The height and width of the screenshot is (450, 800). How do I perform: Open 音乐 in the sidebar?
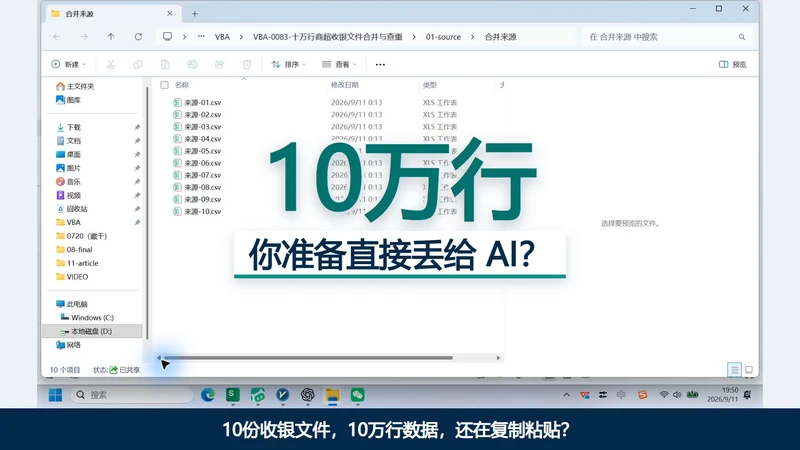click(x=68, y=182)
